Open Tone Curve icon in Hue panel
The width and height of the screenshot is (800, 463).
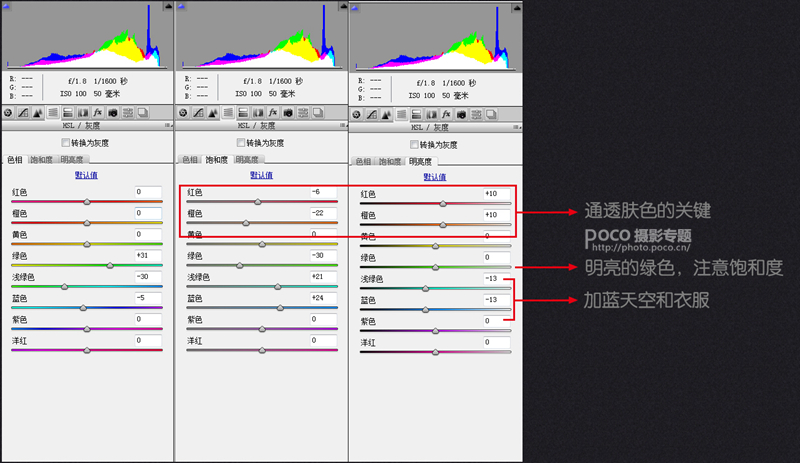pos(23,113)
